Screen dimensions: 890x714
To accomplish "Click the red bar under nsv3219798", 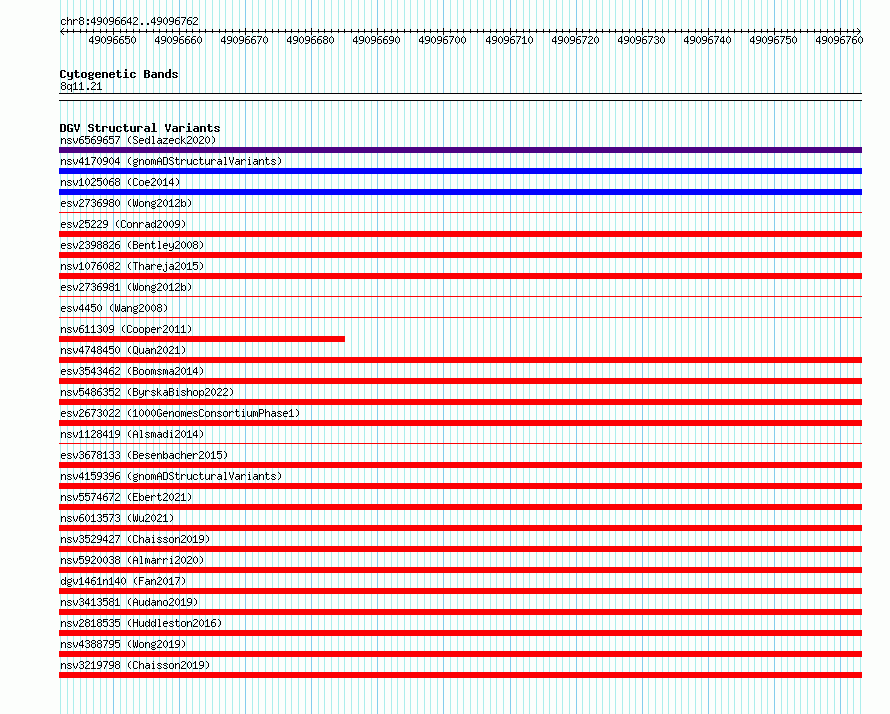I will click(x=460, y=675).
